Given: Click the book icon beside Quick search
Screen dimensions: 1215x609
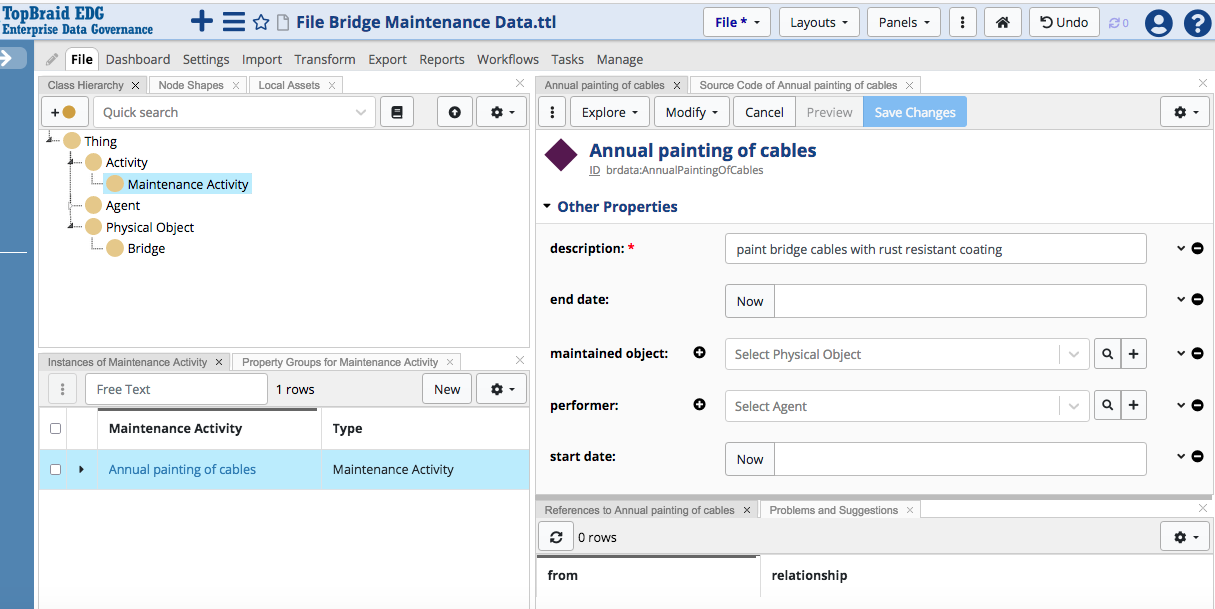Looking at the screenshot, I should (397, 112).
